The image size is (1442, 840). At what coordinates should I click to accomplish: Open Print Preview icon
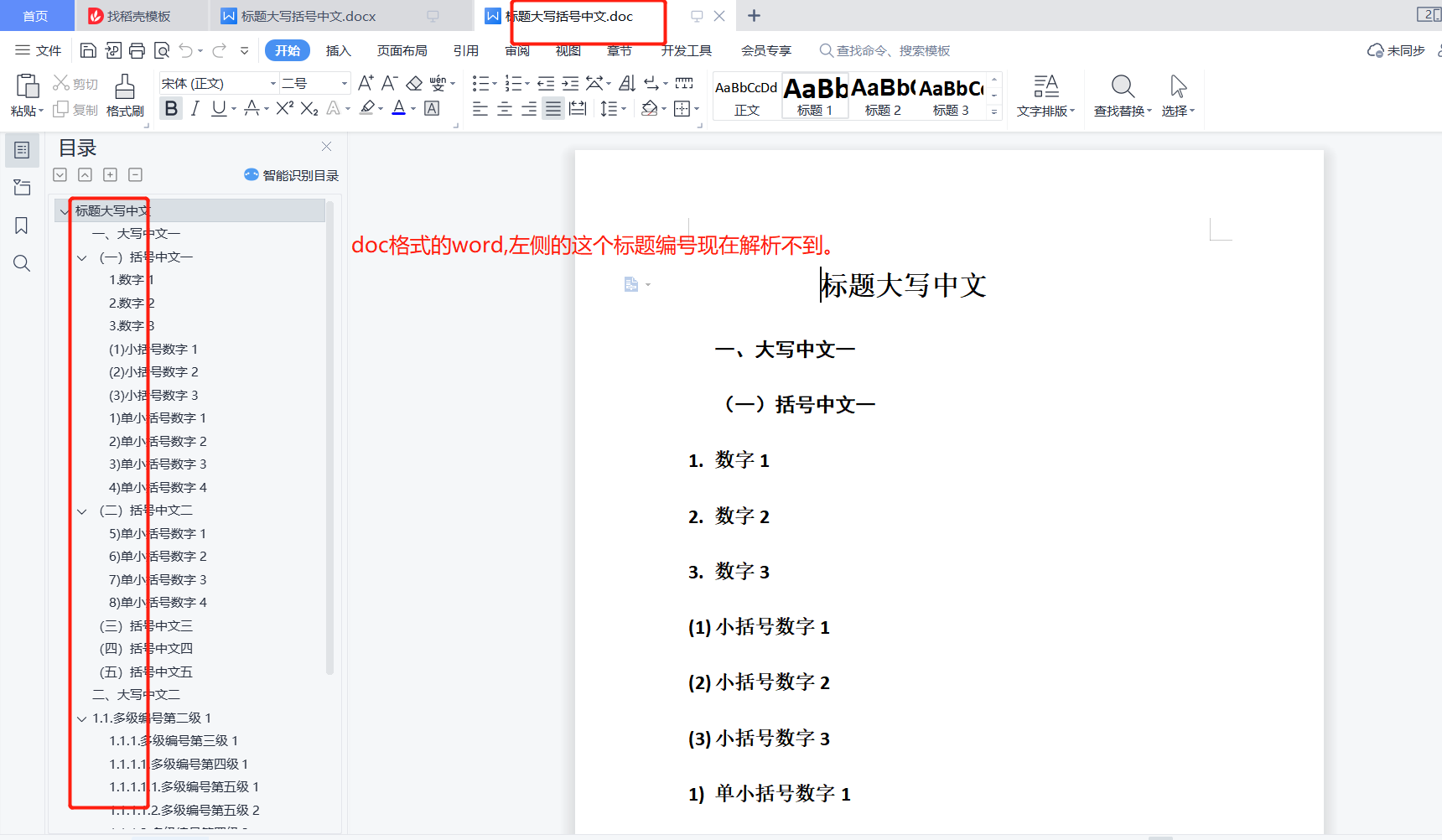tap(162, 50)
